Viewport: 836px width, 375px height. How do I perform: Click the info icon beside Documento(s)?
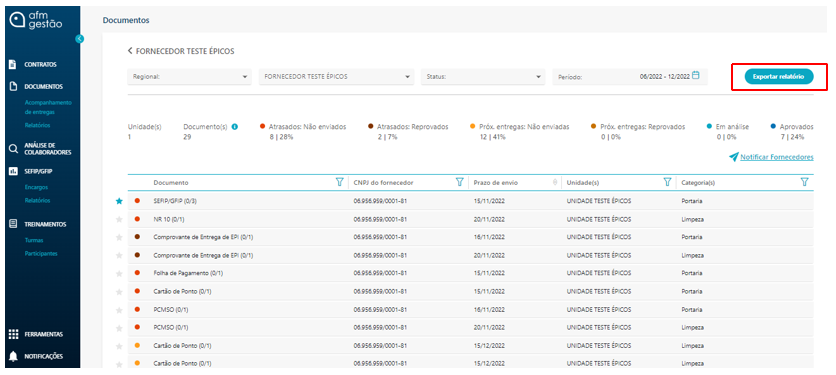click(235, 127)
